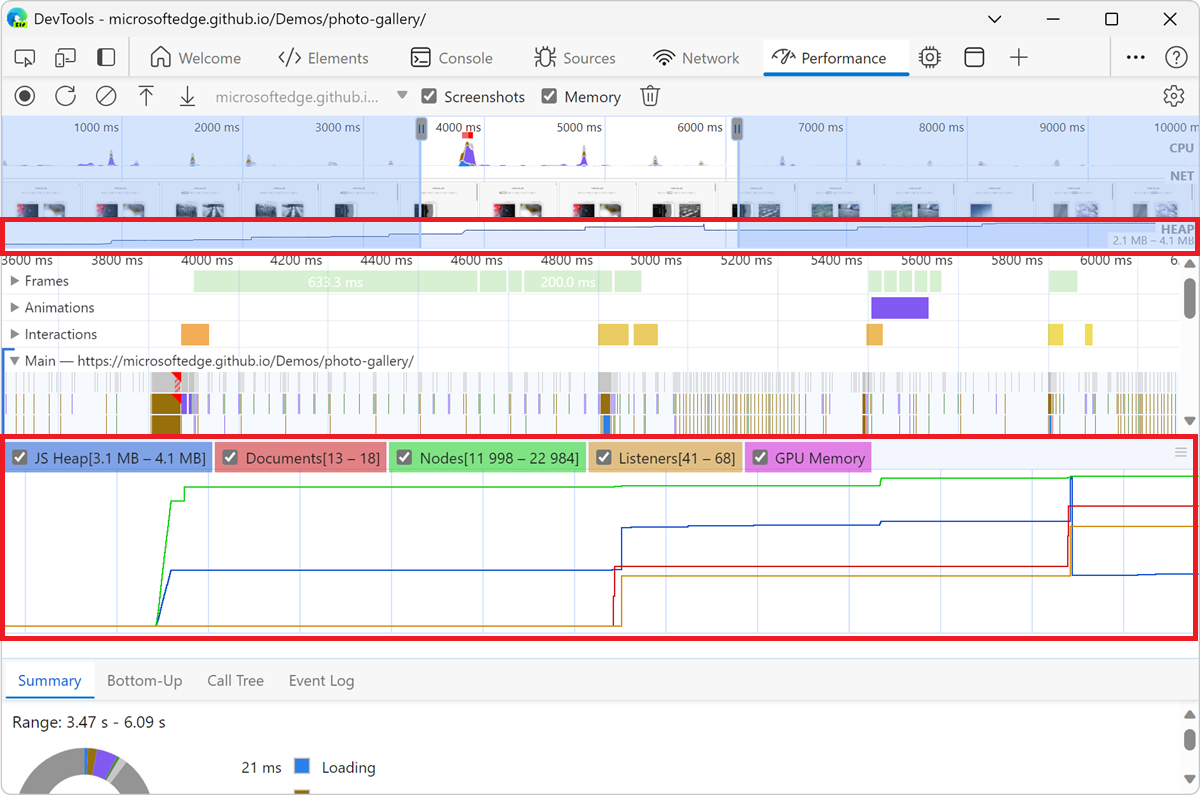Screen dimensions: 1200x795
Task: Disable the Memory capture checkbox
Action: click(x=549, y=96)
